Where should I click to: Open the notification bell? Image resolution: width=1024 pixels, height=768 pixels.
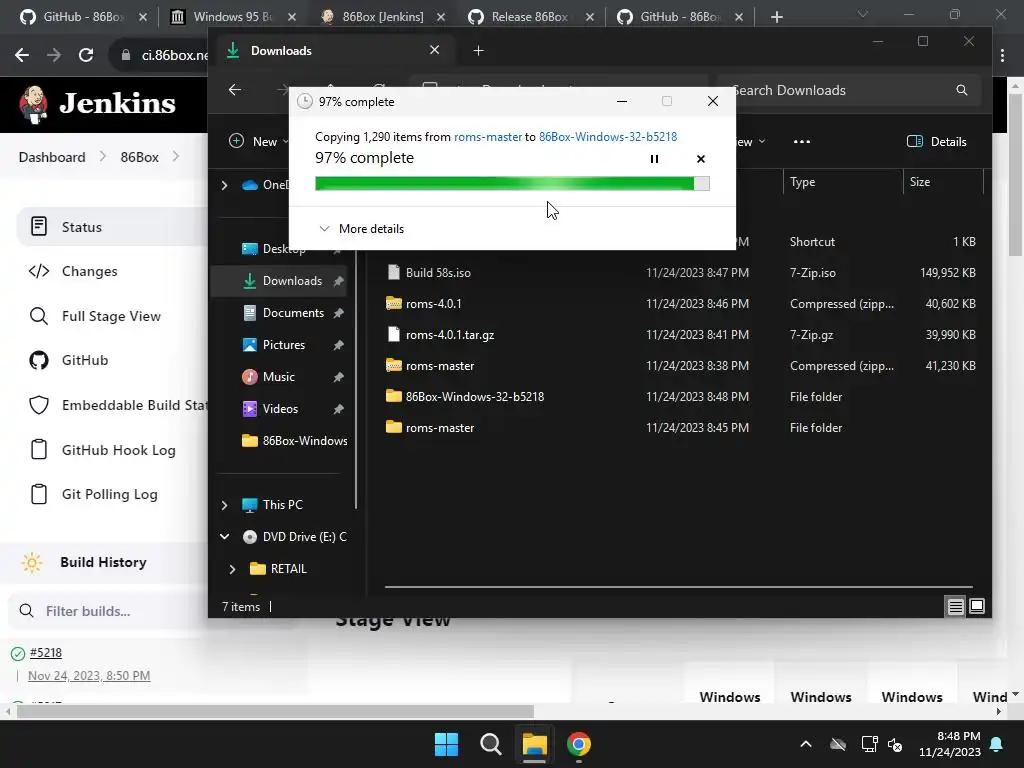[997, 744]
